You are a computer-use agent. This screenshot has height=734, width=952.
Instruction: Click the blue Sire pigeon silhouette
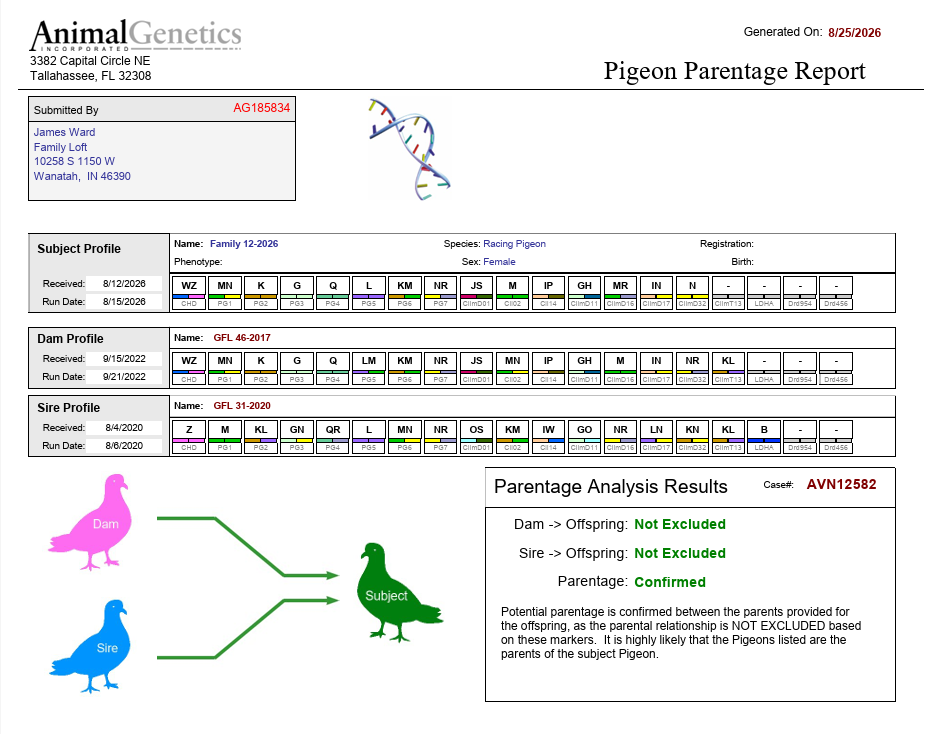91,646
